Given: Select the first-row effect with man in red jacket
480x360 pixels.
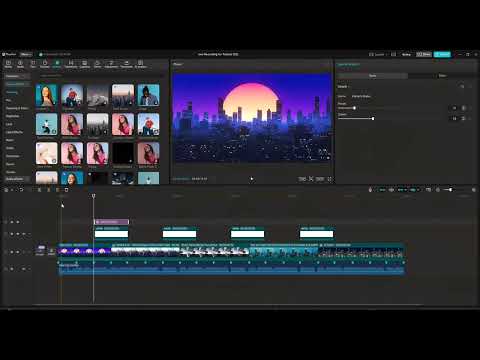Looking at the screenshot, I should coord(72,95).
